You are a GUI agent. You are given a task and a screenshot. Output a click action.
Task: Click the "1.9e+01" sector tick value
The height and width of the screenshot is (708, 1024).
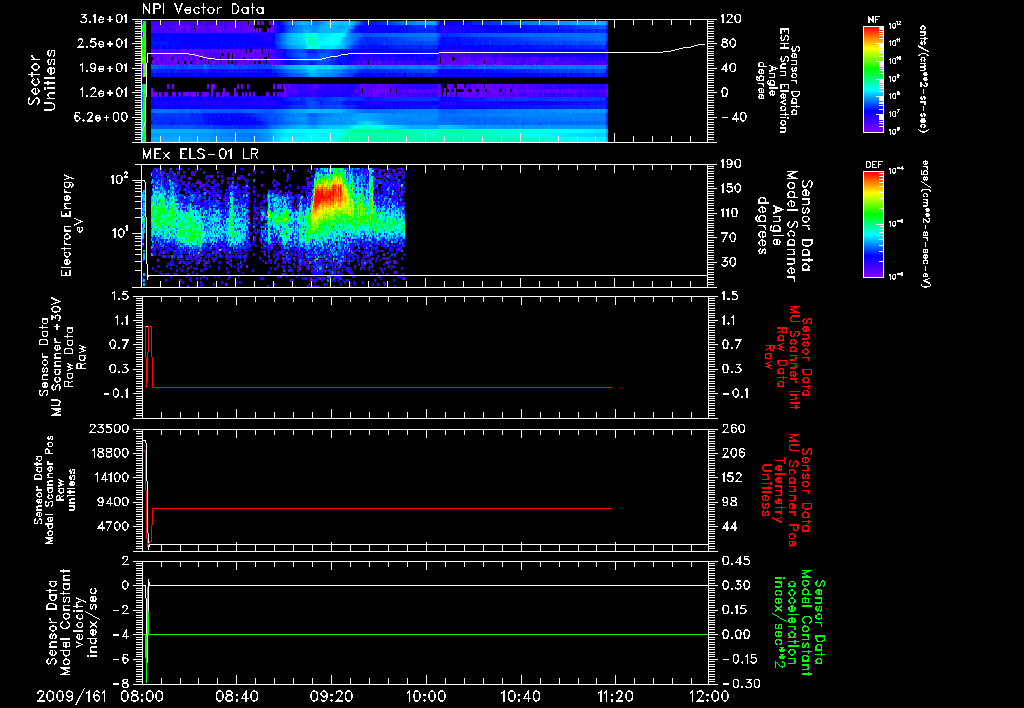102,68
